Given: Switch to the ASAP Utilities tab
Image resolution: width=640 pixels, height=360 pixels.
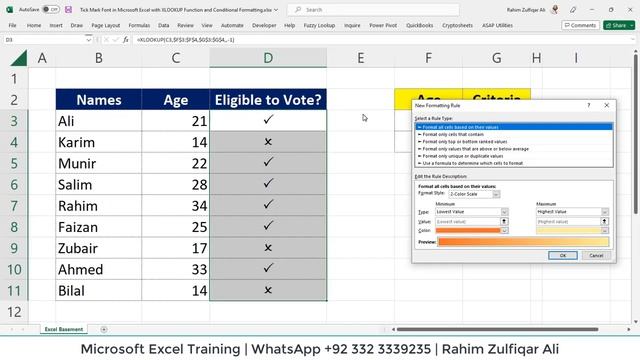Looking at the screenshot, I should point(497,25).
